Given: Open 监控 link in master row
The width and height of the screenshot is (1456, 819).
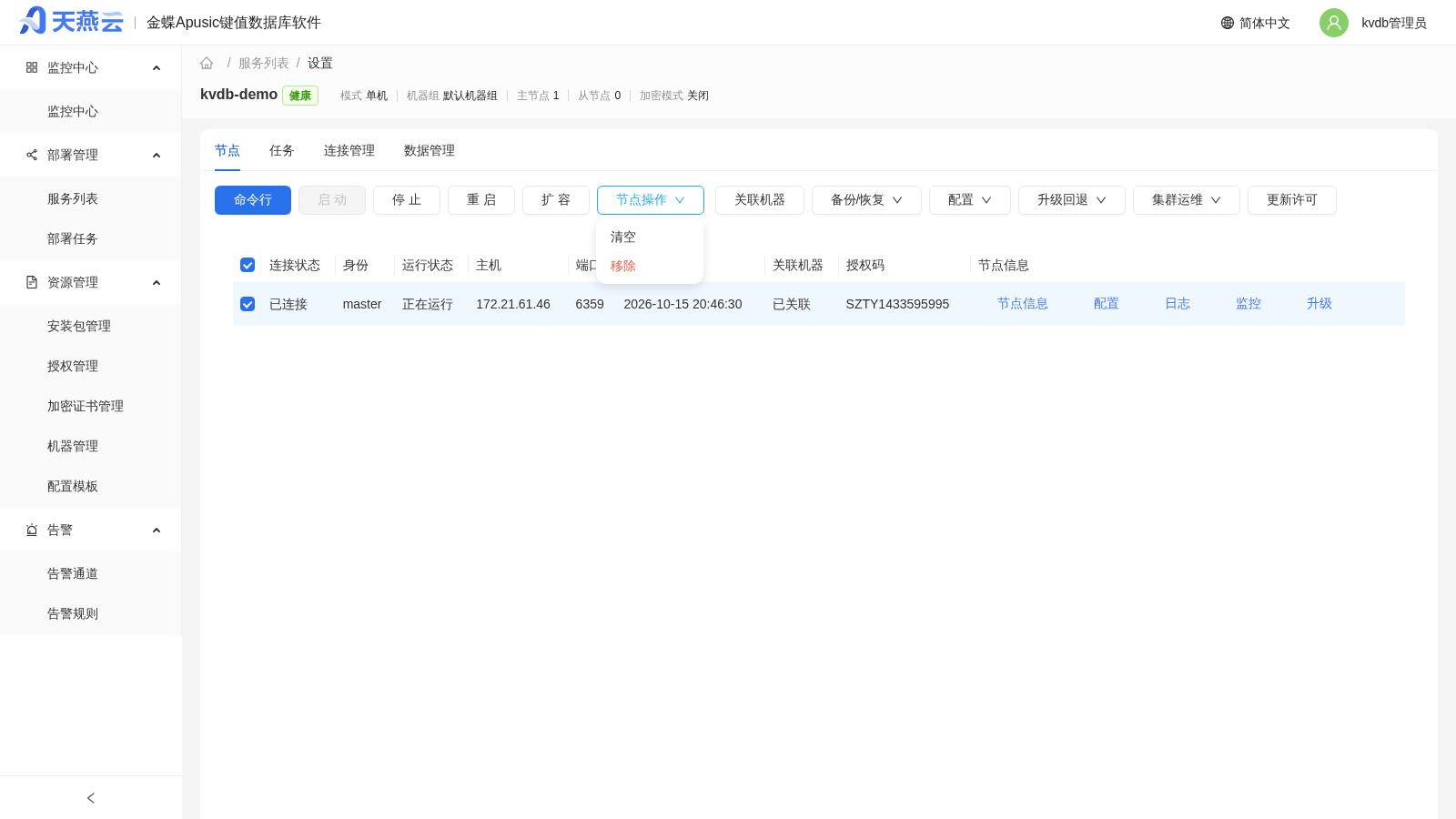Looking at the screenshot, I should [1249, 304].
